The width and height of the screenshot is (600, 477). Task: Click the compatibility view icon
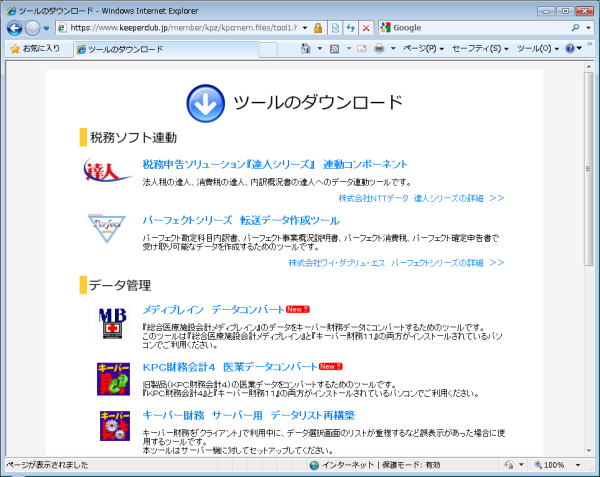(x=335, y=28)
